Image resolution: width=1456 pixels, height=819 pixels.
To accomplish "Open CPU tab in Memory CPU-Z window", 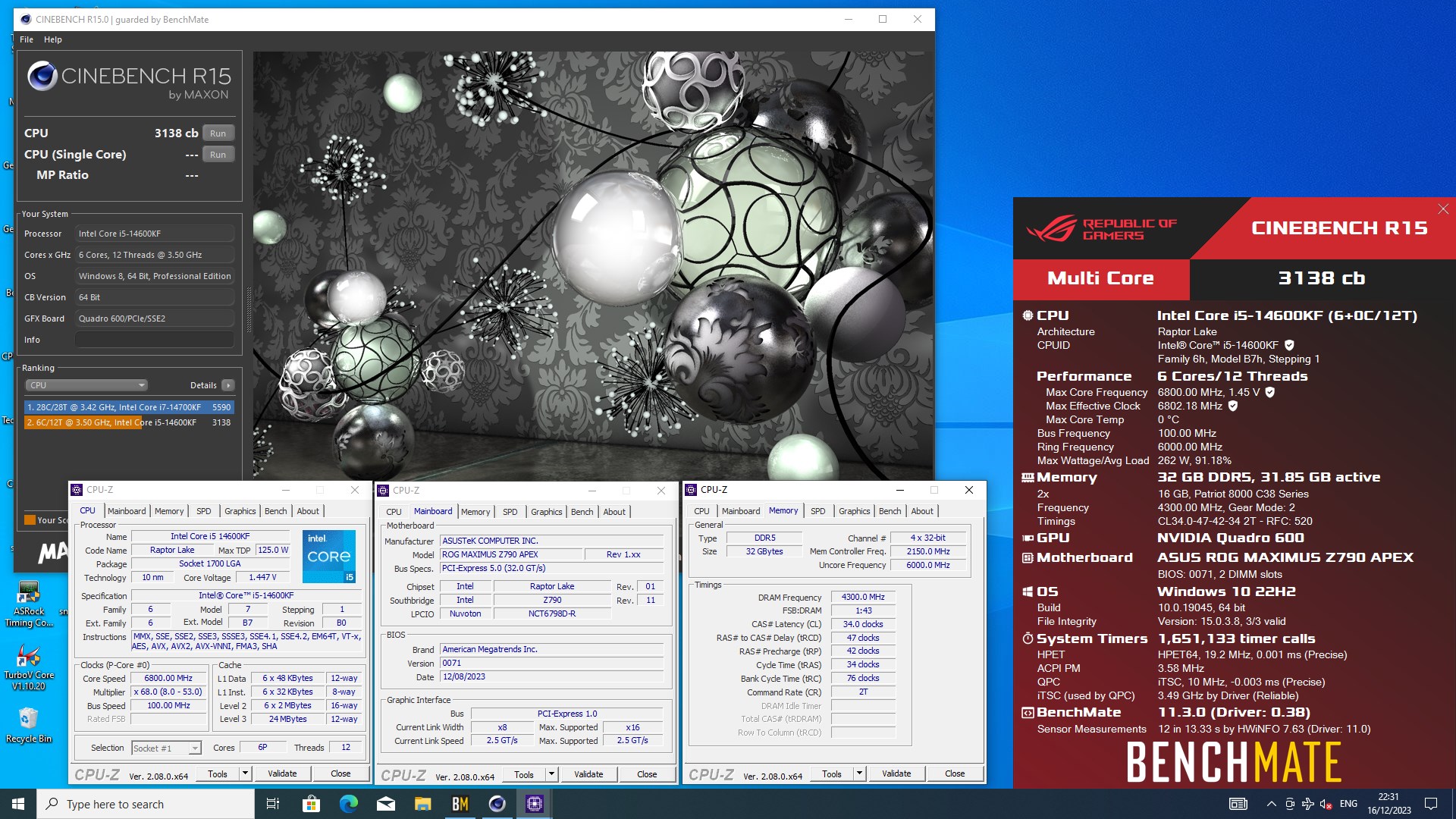I will tap(702, 511).
